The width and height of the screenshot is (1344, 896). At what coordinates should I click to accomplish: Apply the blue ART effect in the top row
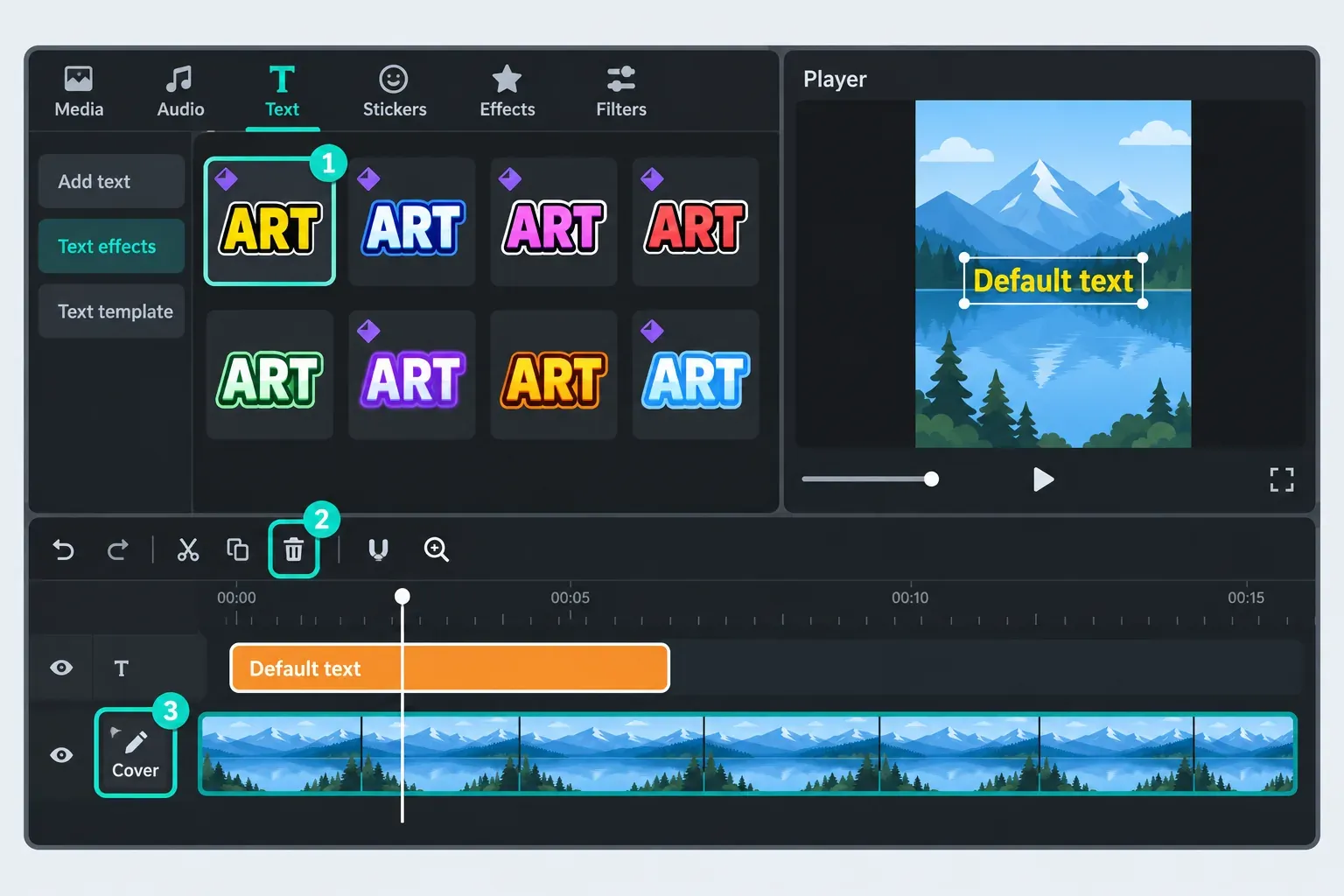point(412,222)
